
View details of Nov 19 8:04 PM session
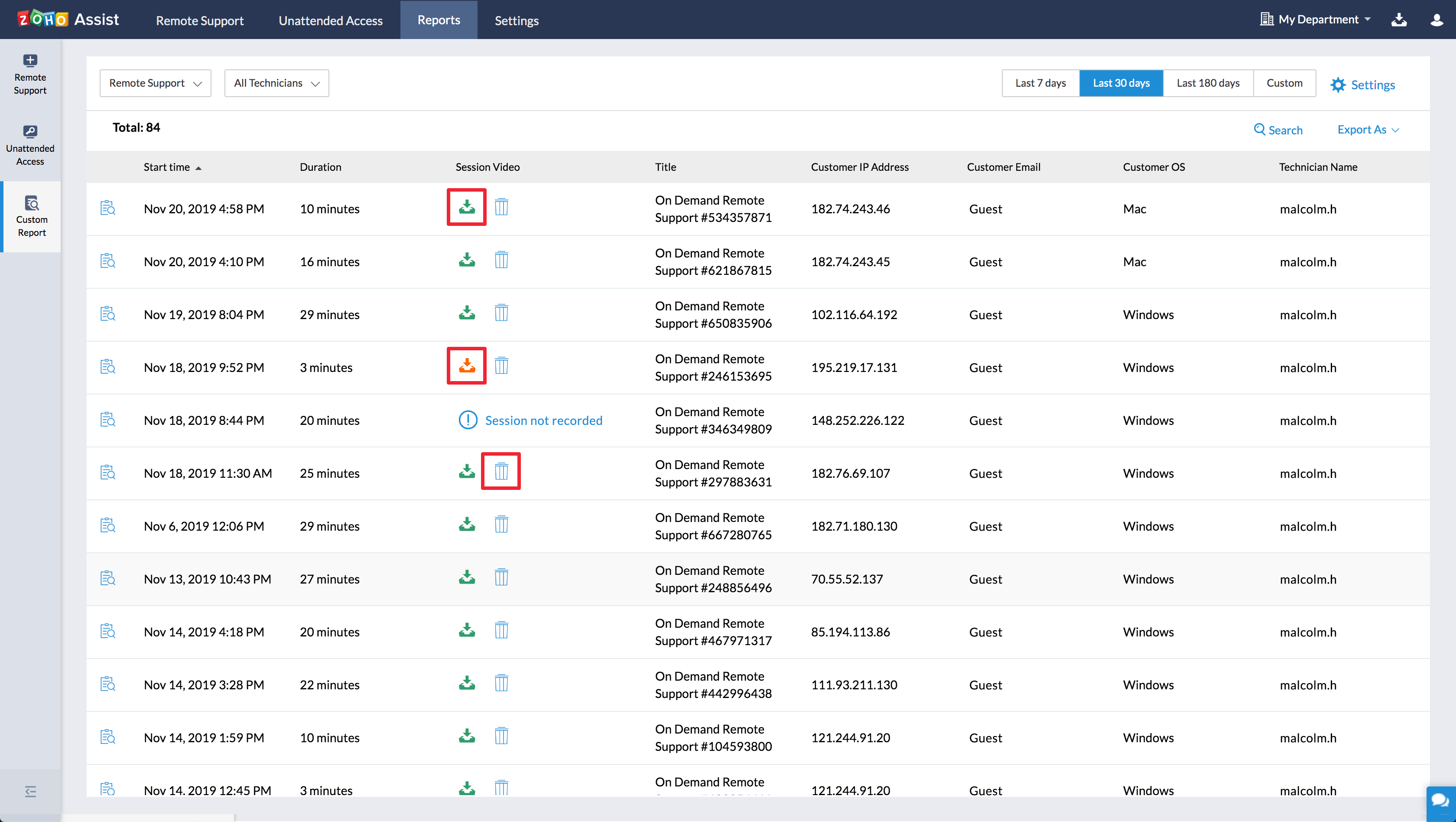point(107,314)
